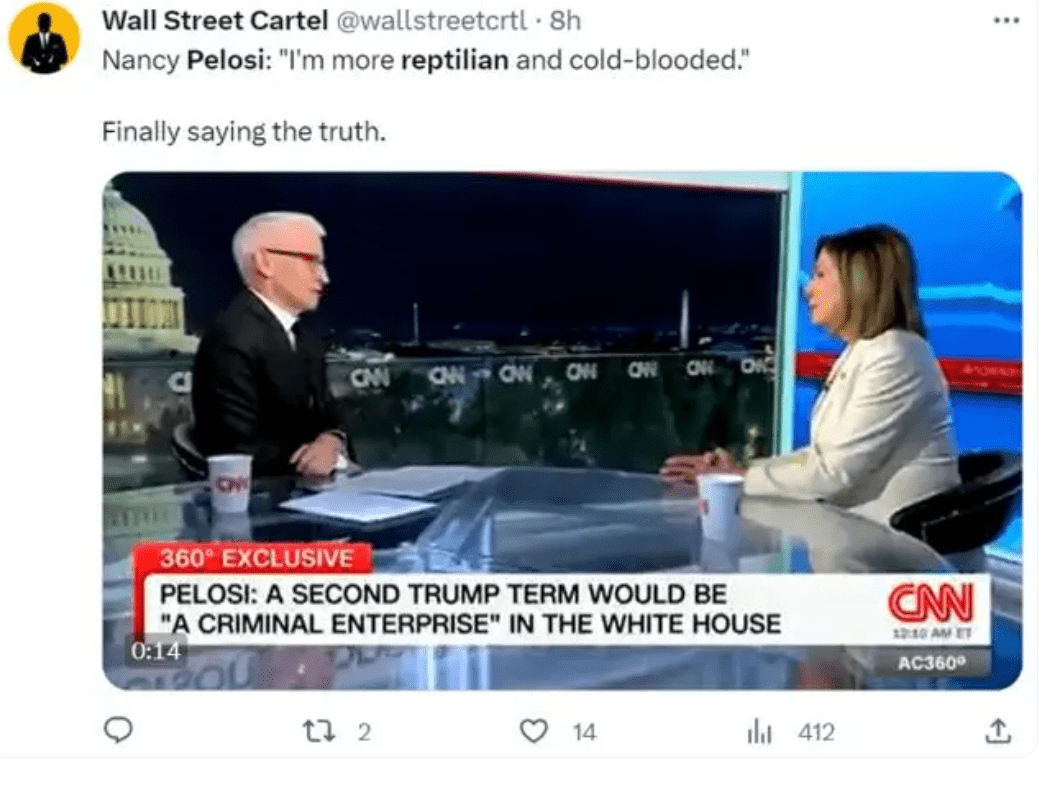This screenshot has height=802, width=1050.
Task: Repost using the retweet arrows icon
Action: [x=319, y=731]
